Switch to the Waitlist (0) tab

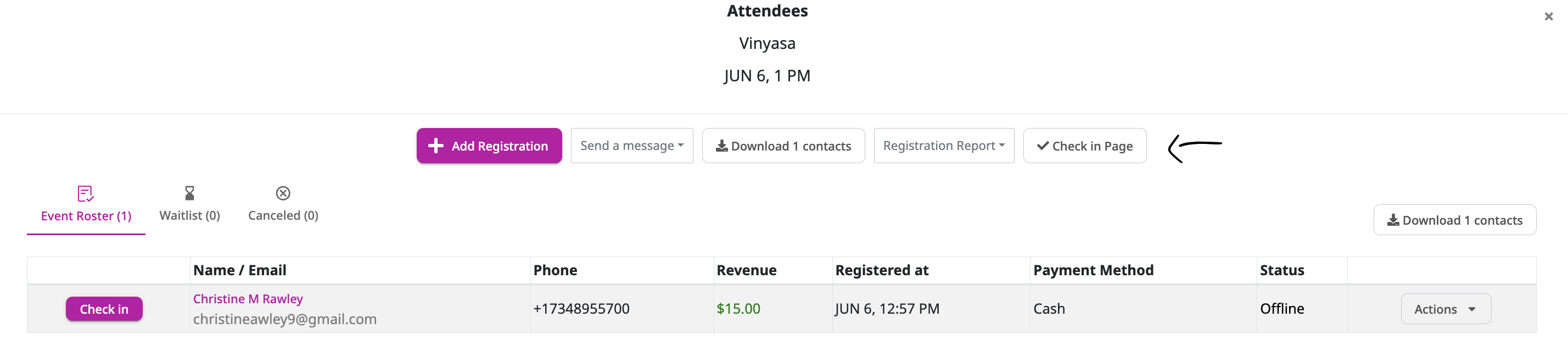click(190, 205)
